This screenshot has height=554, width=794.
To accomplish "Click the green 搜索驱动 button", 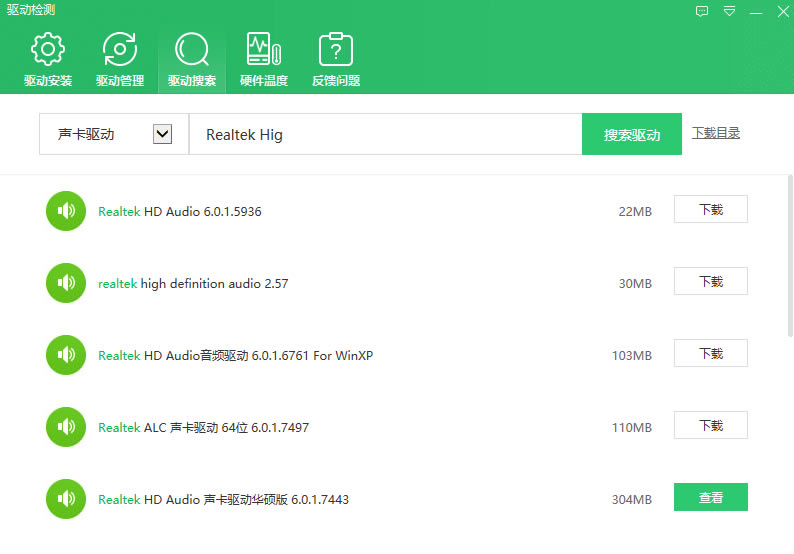I will point(632,135).
